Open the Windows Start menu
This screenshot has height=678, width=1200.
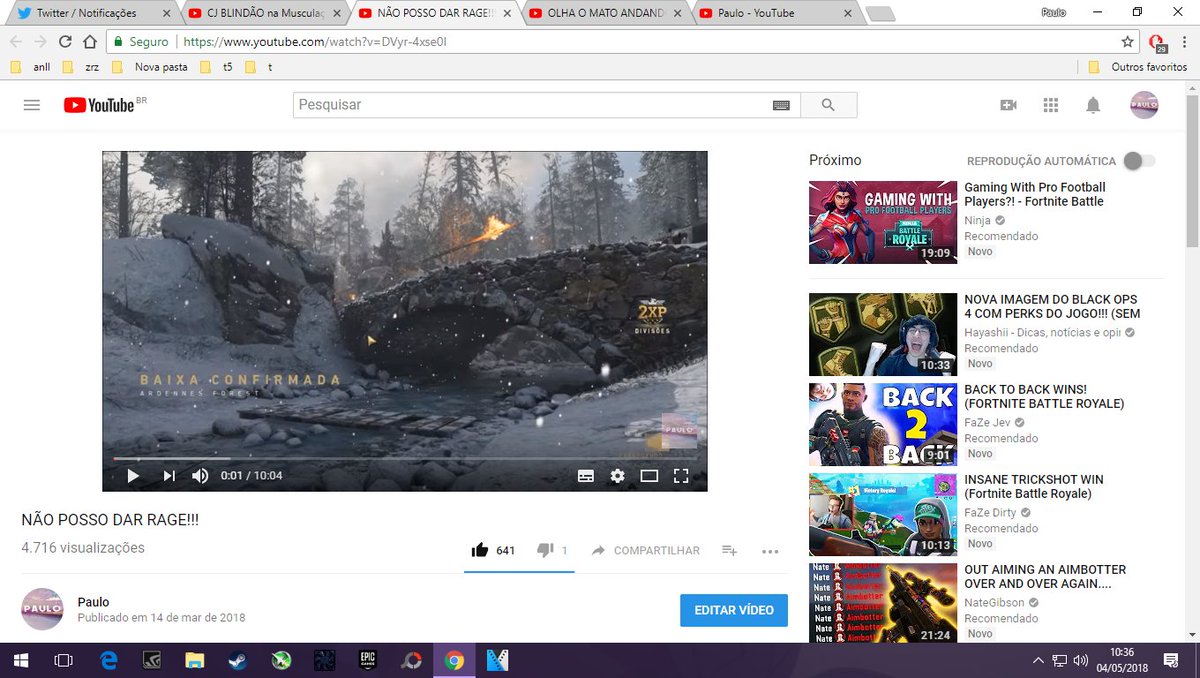click(20, 660)
